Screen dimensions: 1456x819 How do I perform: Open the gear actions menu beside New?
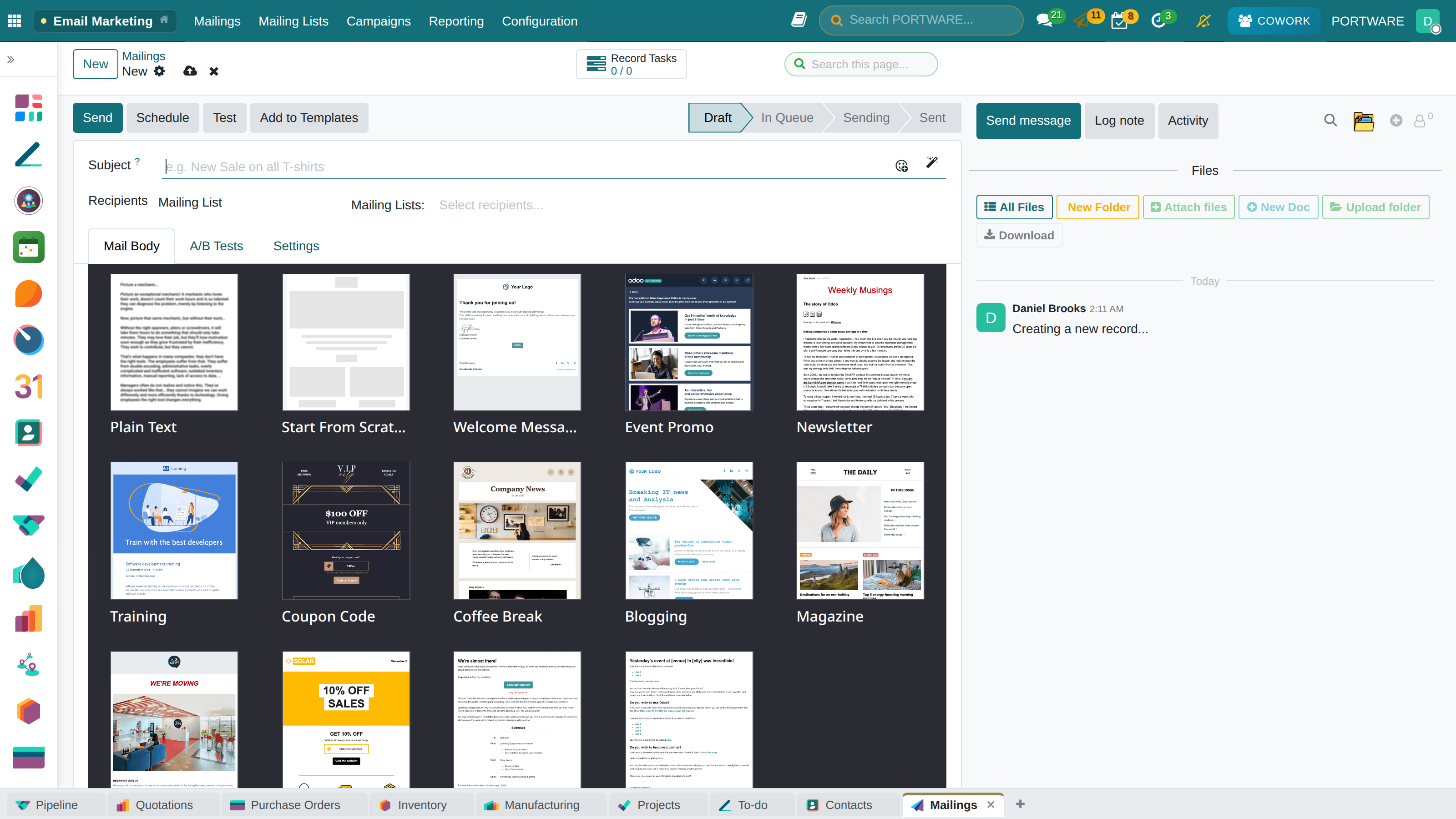coord(160,71)
